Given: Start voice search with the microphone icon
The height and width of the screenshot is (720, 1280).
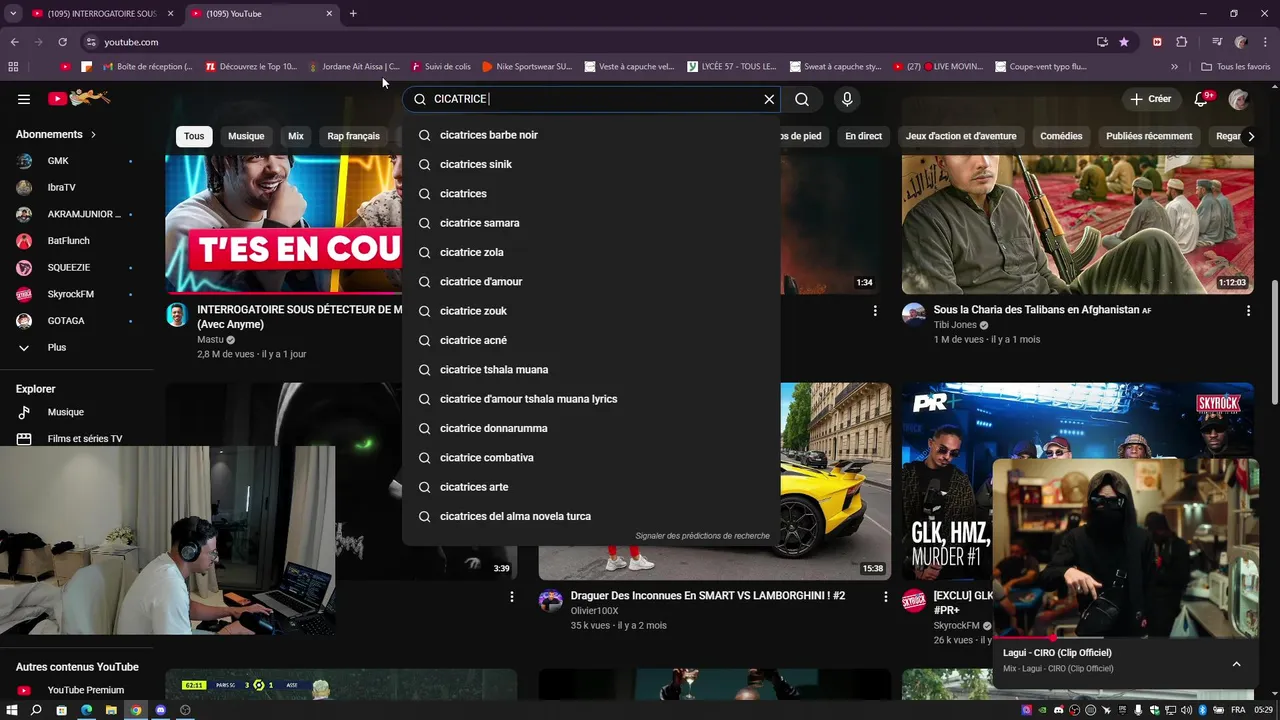Looking at the screenshot, I should point(847,99).
